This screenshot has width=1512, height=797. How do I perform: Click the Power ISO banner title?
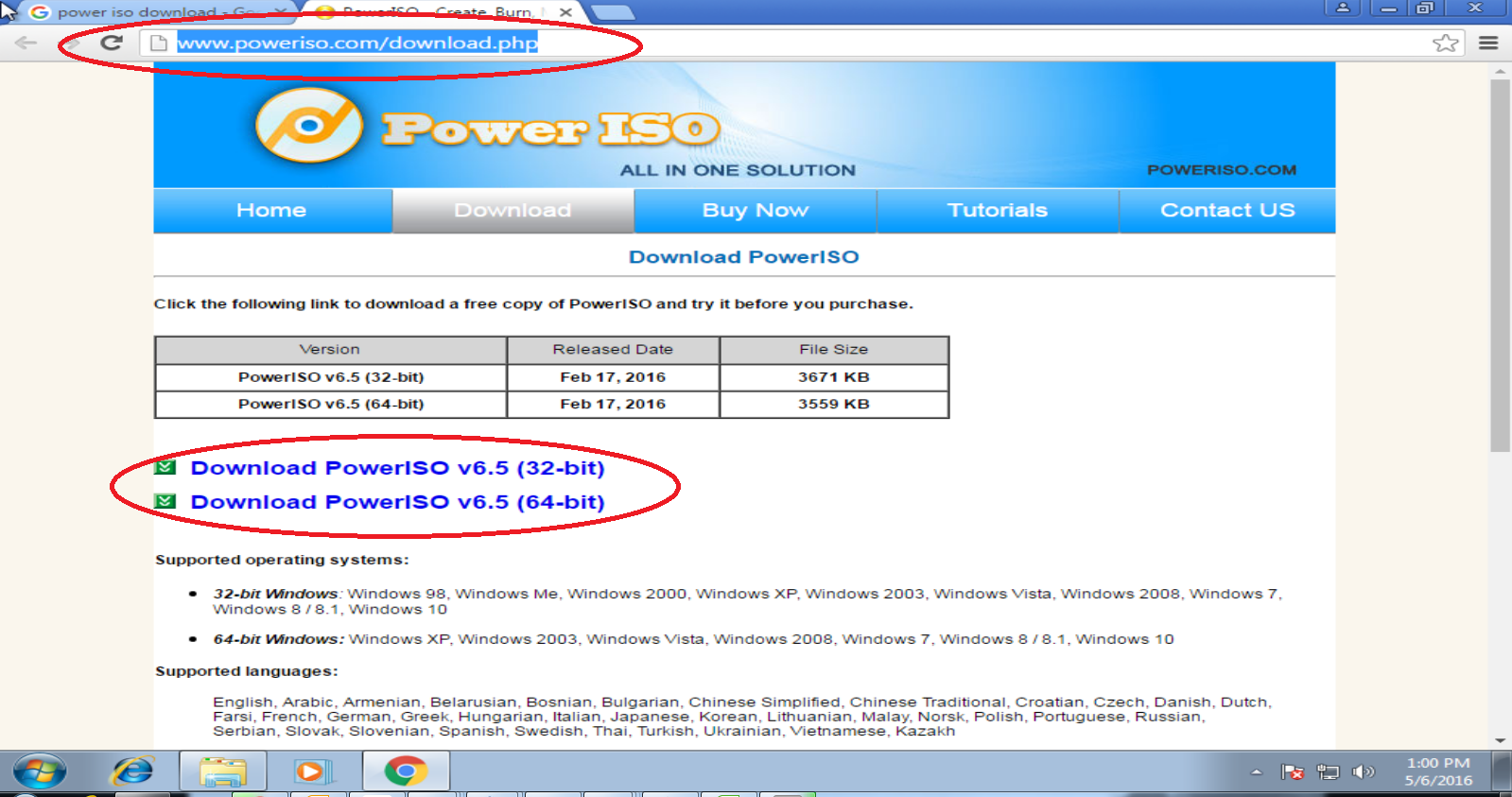coord(551,130)
